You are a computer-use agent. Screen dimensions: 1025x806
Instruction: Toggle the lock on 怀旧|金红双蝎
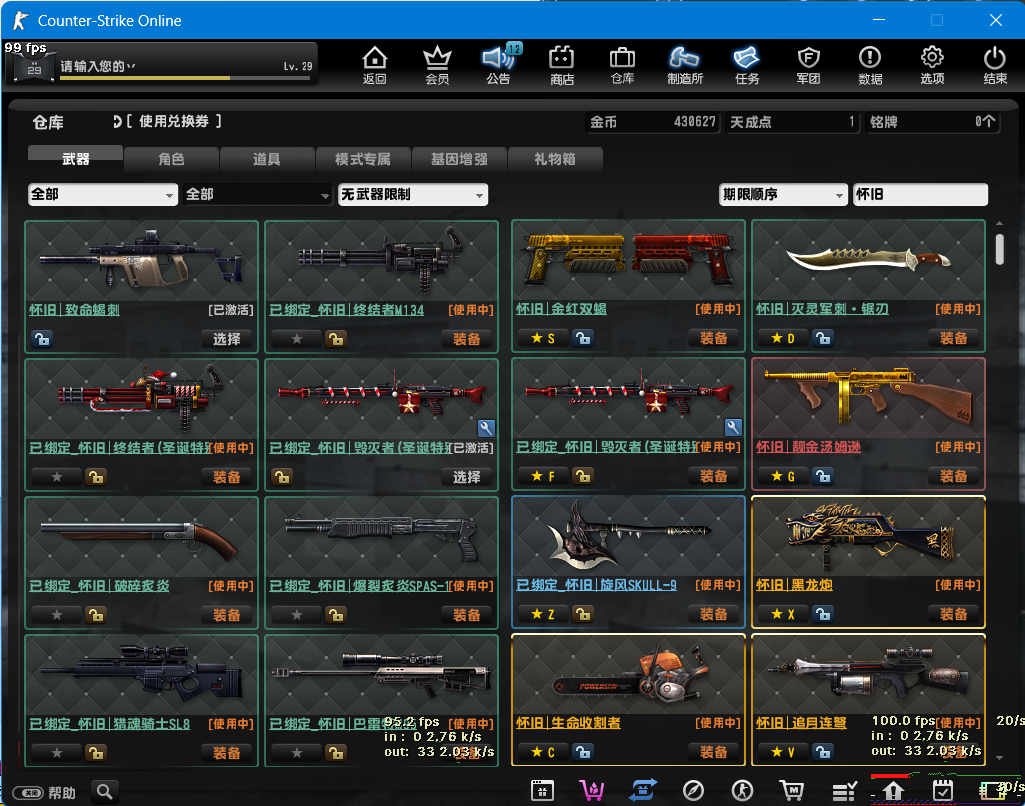(x=583, y=338)
